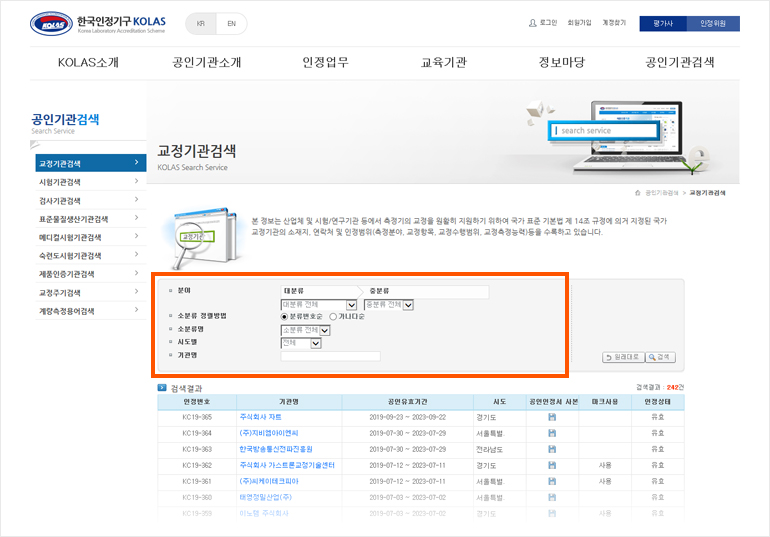Download certificate copy for KC19-365
This screenshot has width=770, height=537.
(x=552, y=416)
